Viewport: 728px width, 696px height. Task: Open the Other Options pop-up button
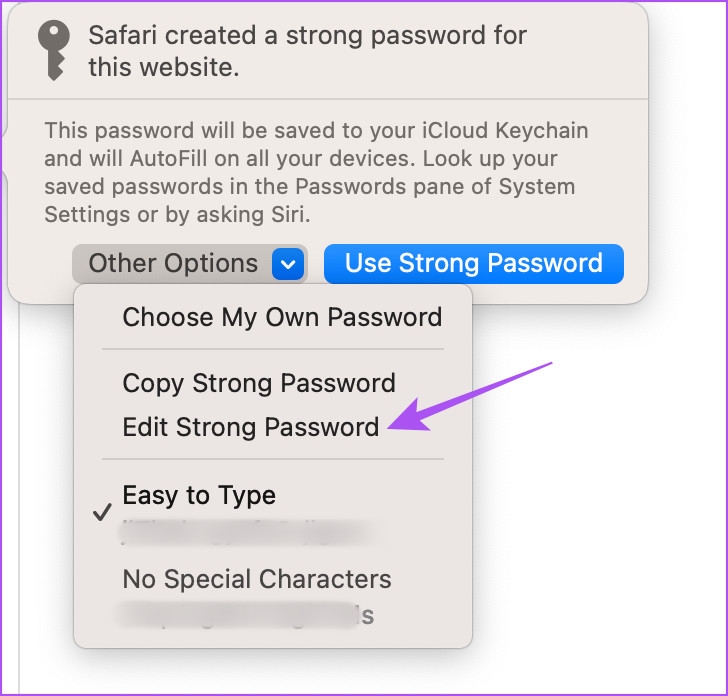[x=189, y=264]
